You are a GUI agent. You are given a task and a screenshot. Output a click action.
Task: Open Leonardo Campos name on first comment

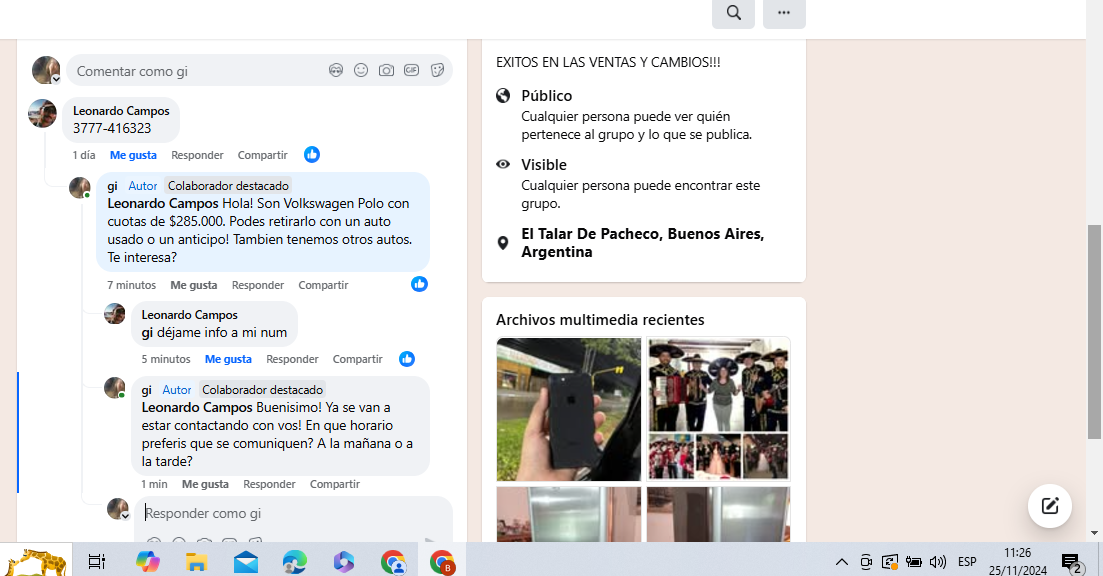click(121, 110)
